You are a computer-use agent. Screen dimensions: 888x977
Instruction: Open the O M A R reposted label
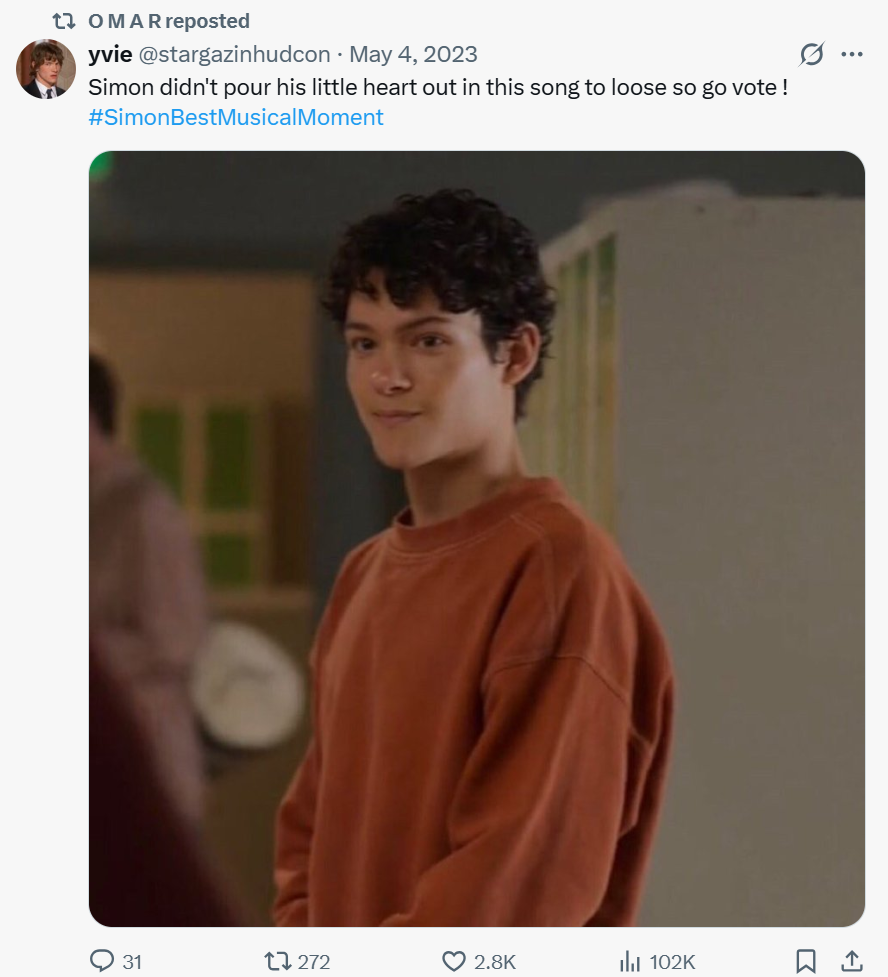(169, 21)
